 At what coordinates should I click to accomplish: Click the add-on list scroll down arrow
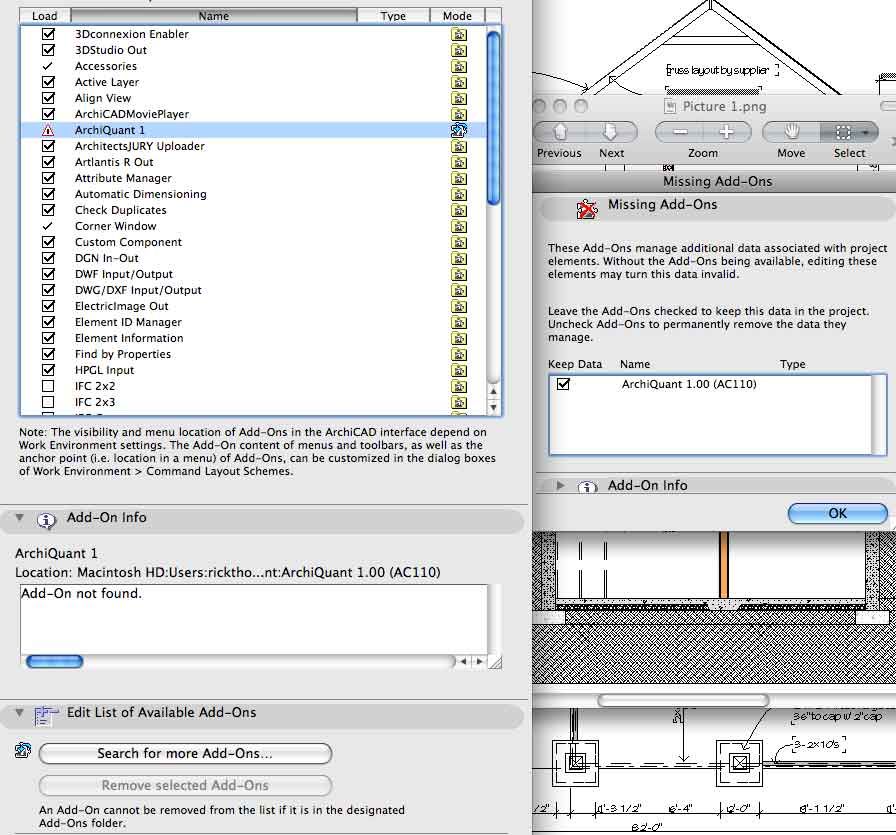point(493,407)
